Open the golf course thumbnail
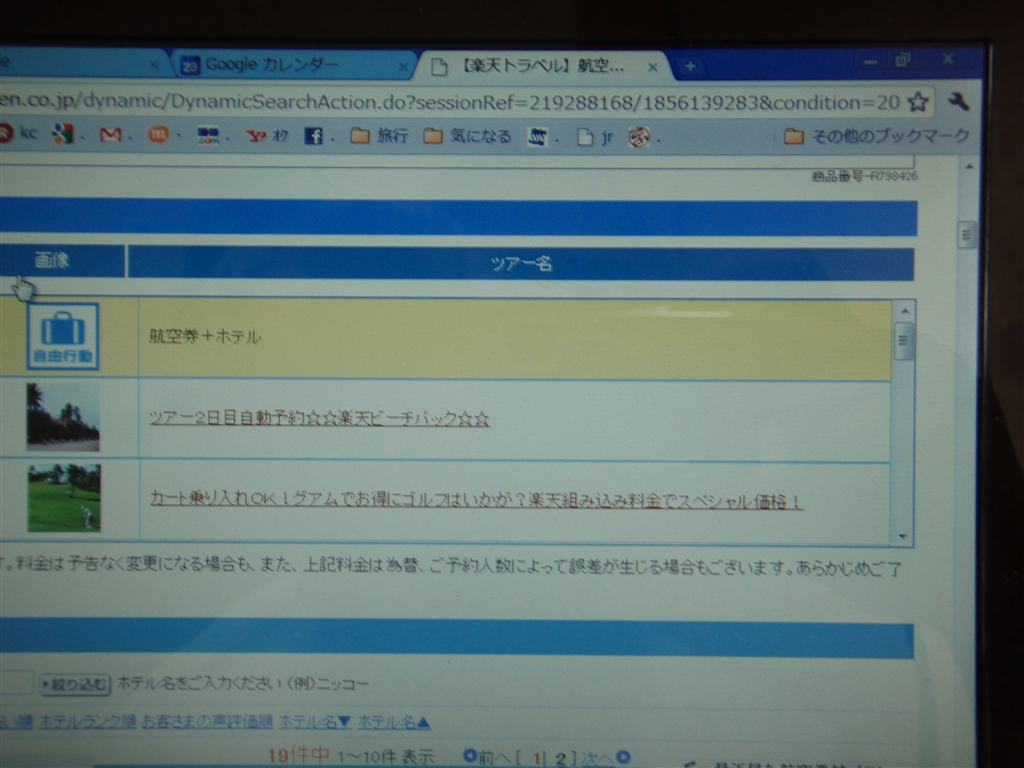Viewport: 1024px width, 768px height. tap(64, 498)
